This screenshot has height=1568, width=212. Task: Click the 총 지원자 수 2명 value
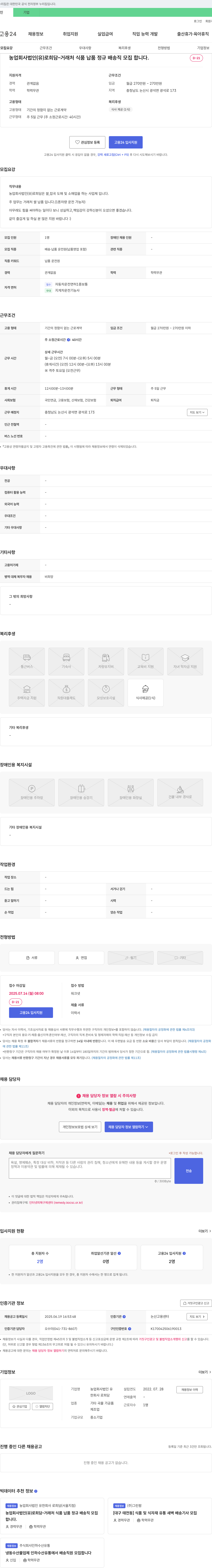pyautogui.click(x=40, y=1262)
